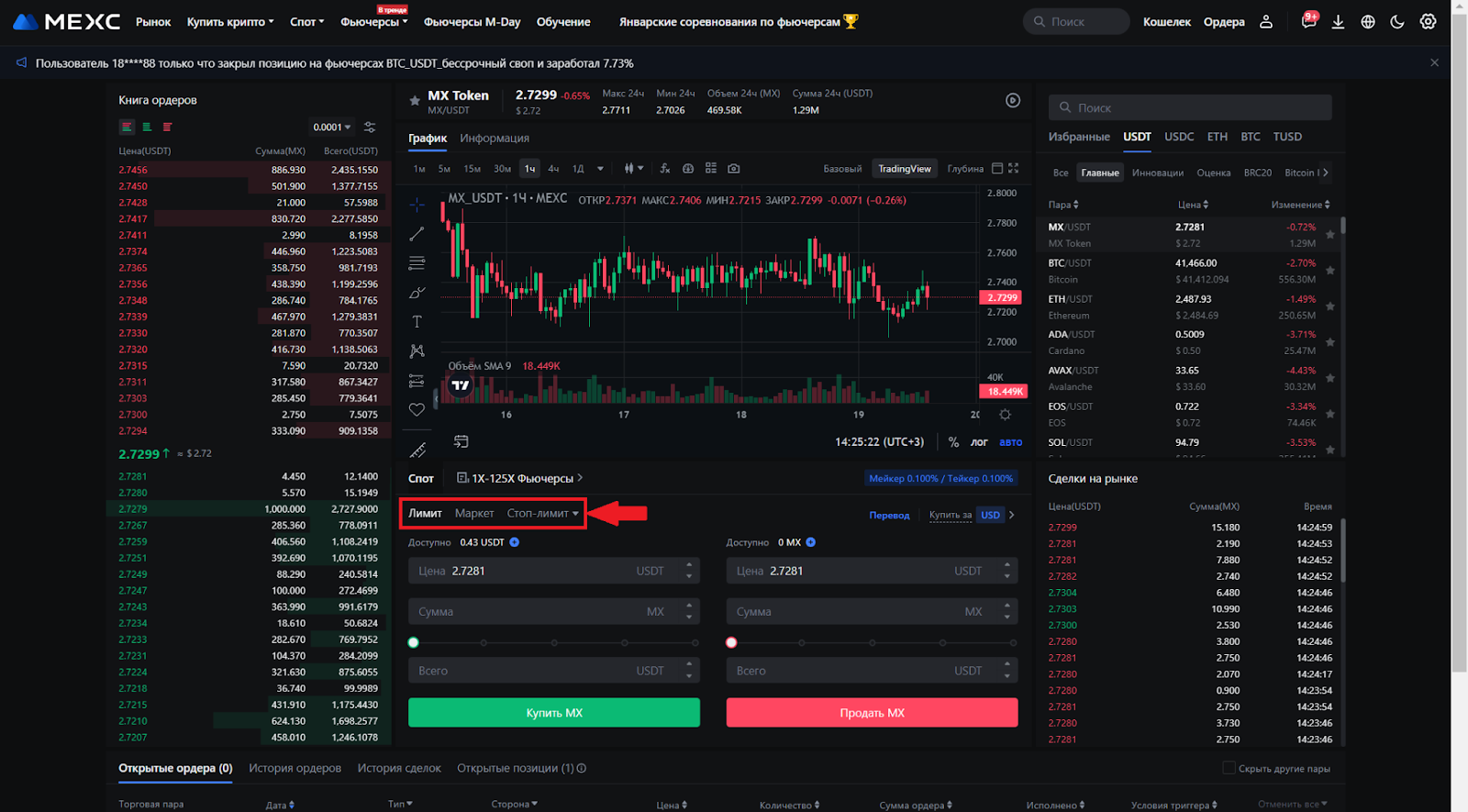Click the trading pair search field
This screenshot has height=812, width=1468.
(1190, 107)
